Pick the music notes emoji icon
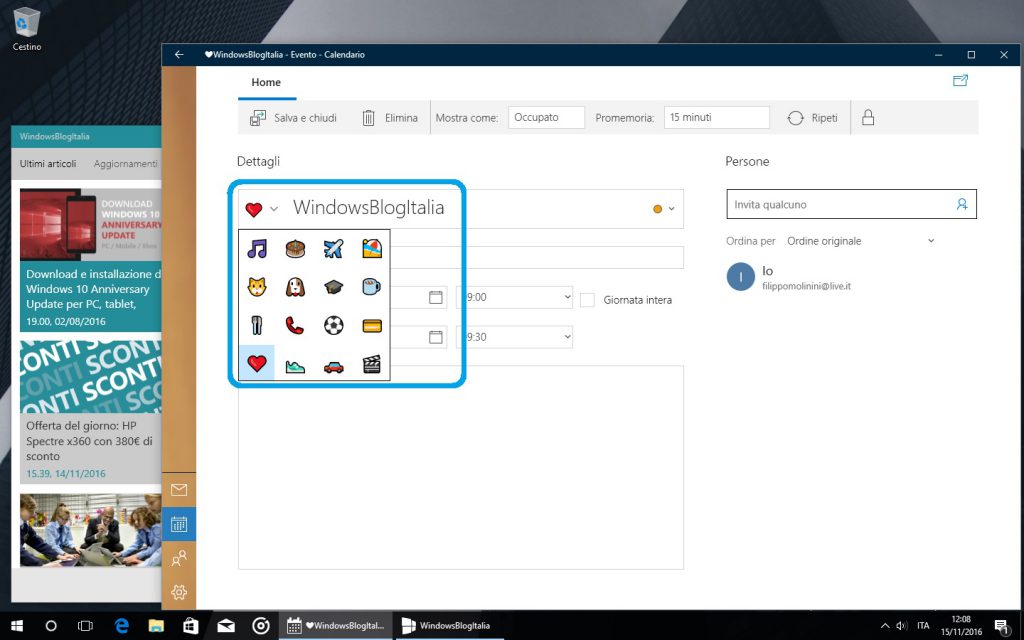Image resolution: width=1024 pixels, height=640 pixels. 257,248
